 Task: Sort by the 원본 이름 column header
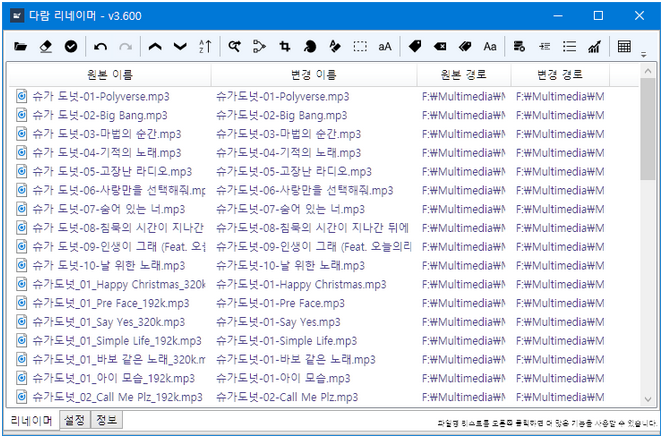point(110,75)
